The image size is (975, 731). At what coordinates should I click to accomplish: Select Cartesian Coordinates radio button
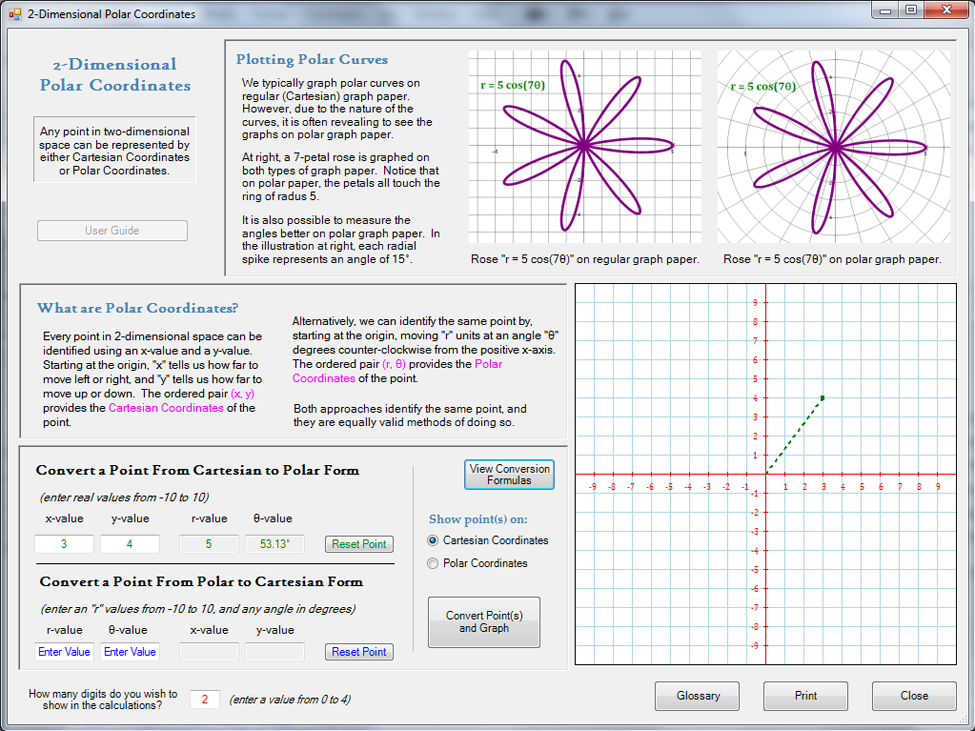tap(433, 540)
